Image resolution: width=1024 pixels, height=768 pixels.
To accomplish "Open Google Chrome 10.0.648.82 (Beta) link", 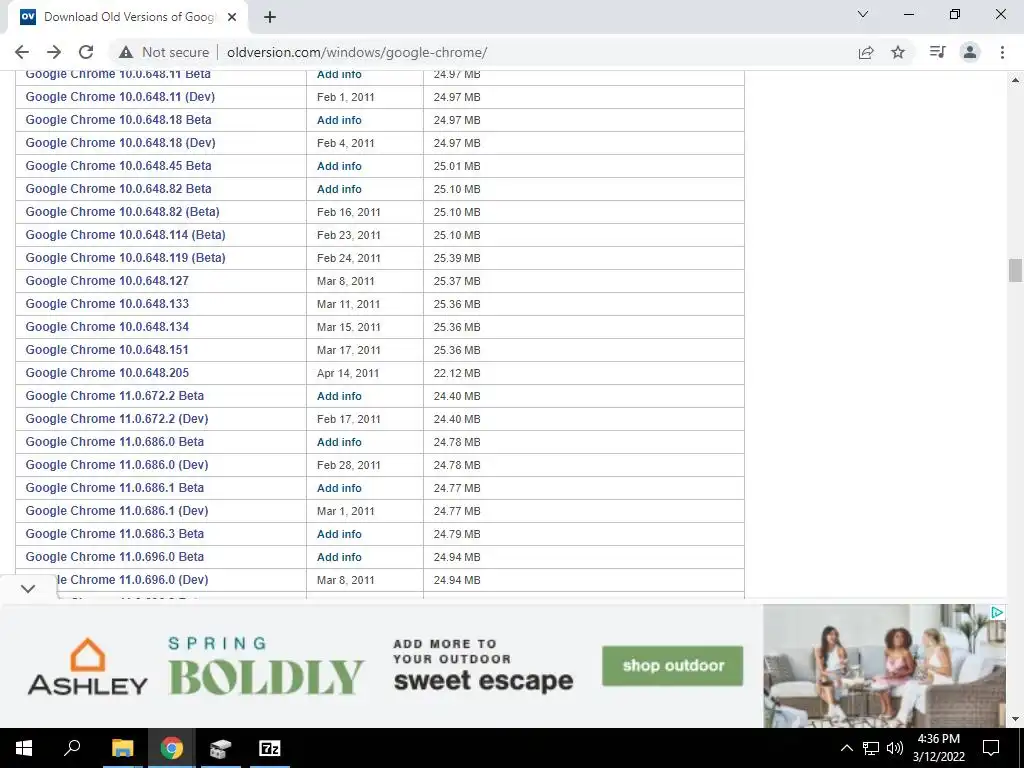I will point(122,212).
